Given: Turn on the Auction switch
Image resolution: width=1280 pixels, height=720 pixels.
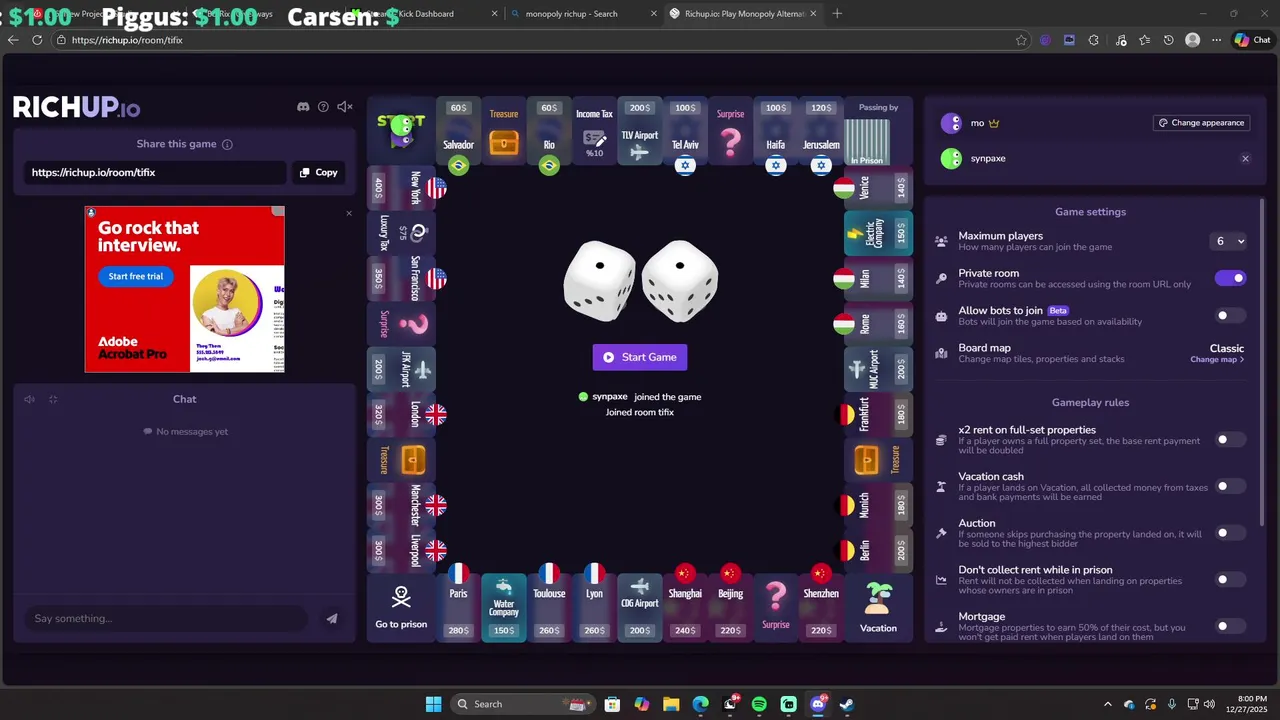Looking at the screenshot, I should coord(1231,533).
